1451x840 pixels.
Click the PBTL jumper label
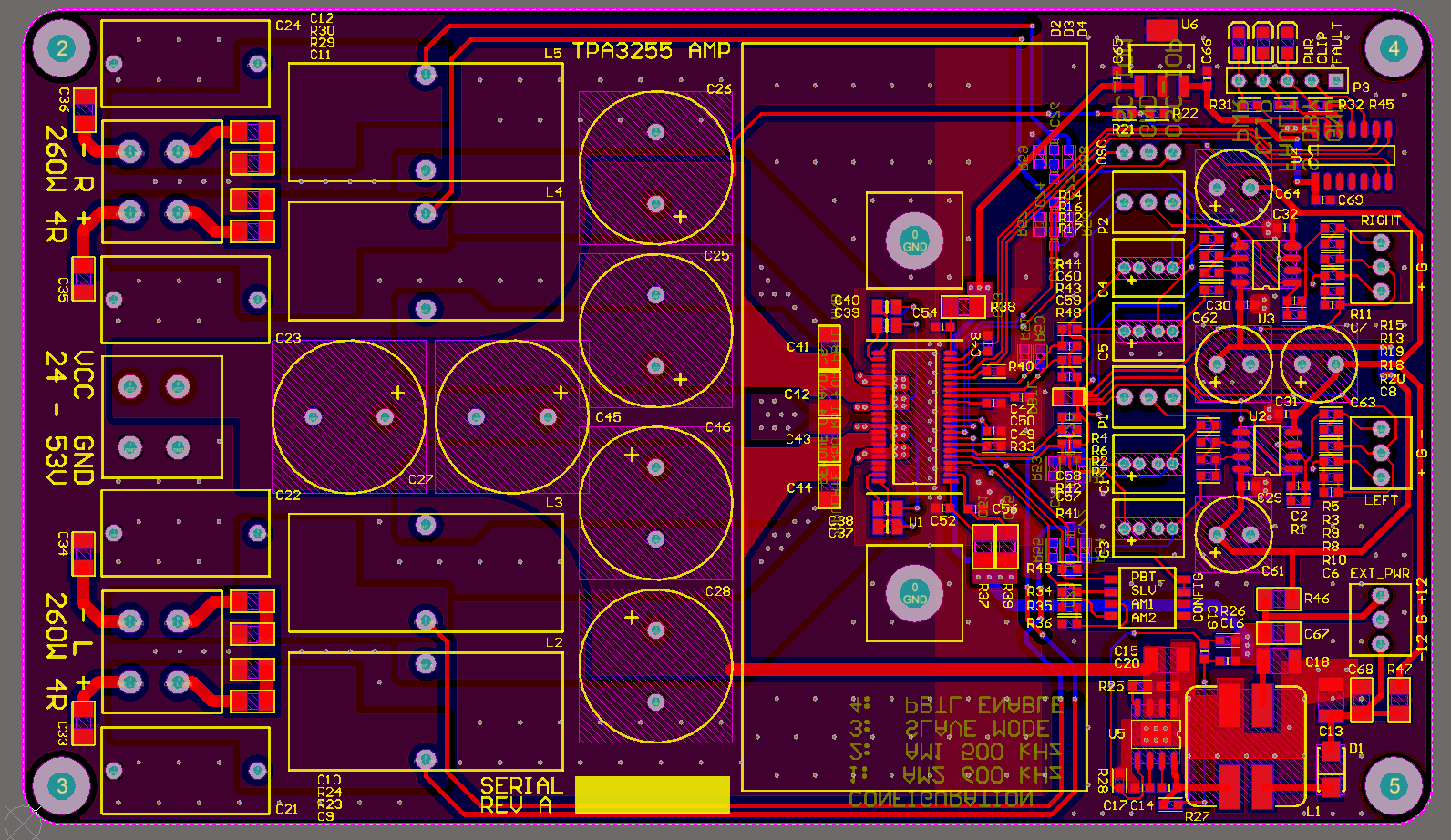[1146, 577]
